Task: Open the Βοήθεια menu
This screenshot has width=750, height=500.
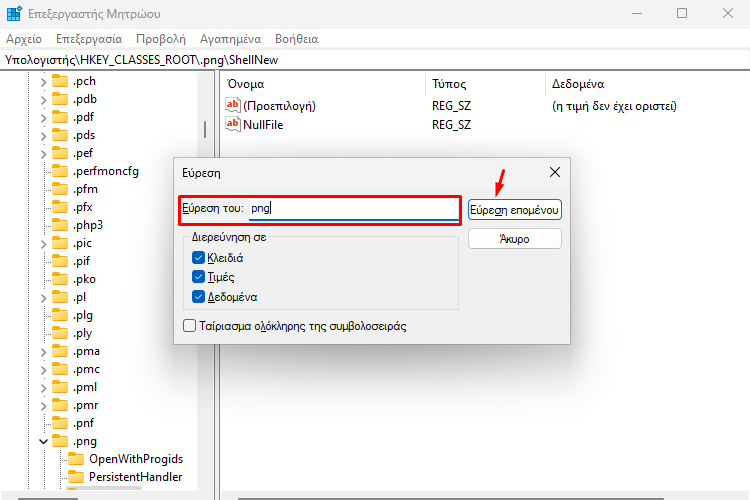Action: pyautogui.click(x=297, y=39)
